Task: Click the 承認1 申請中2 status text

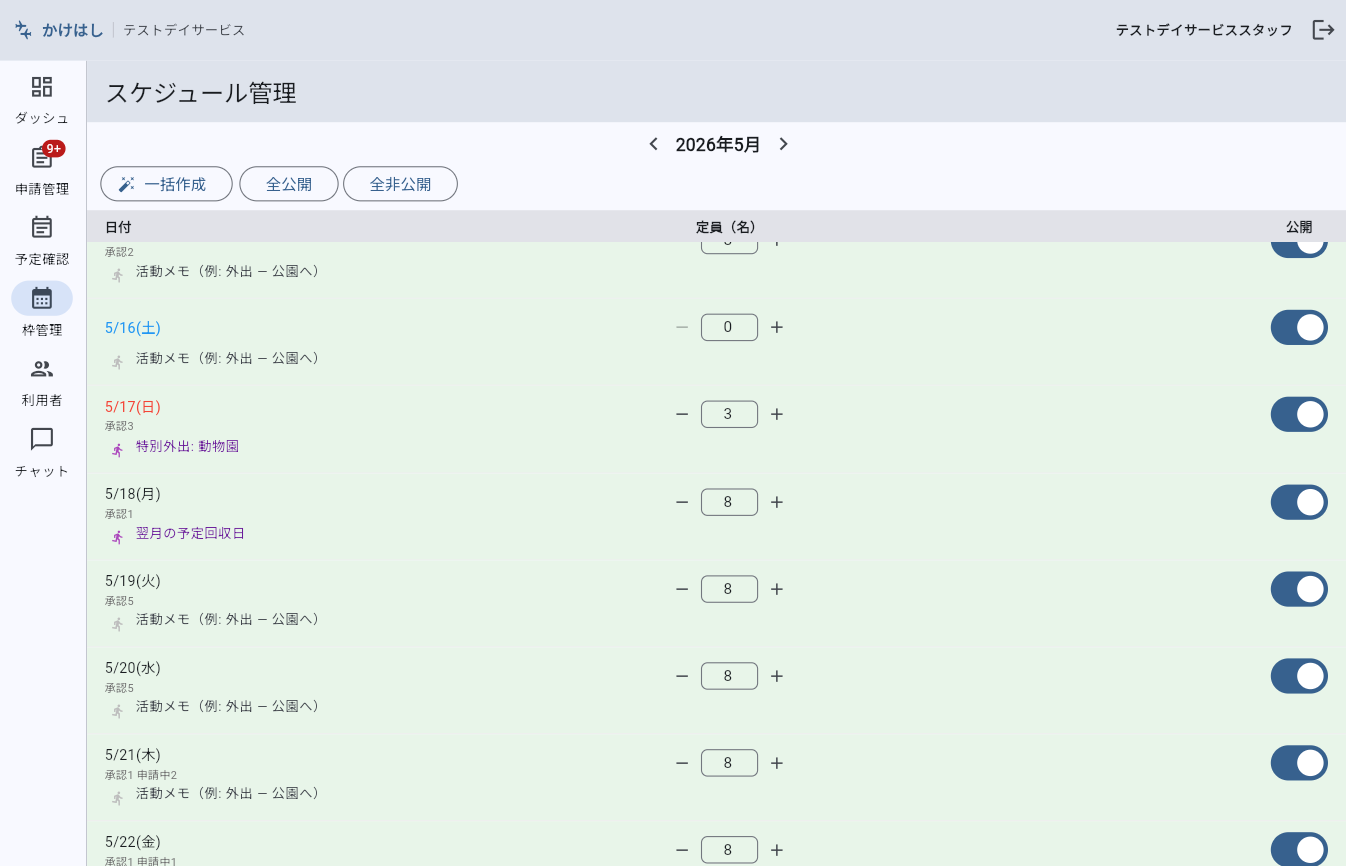Action: [141, 775]
